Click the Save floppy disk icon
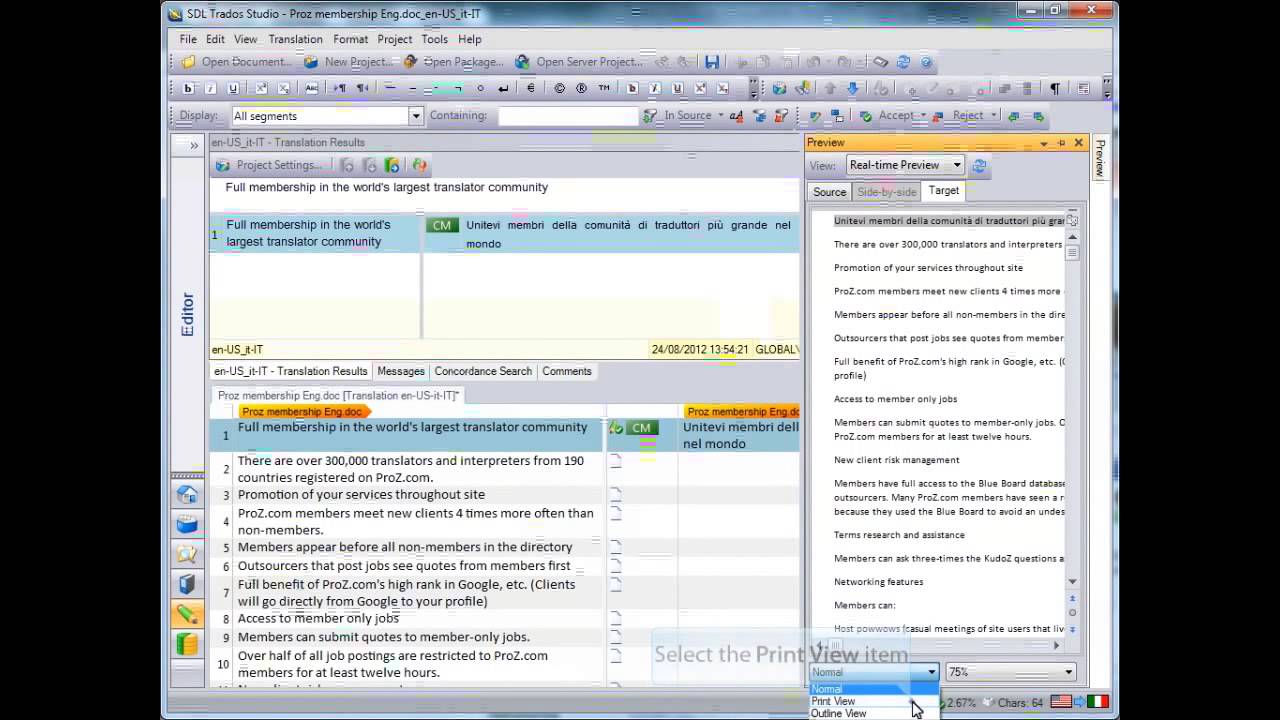The image size is (1280, 720). pyautogui.click(x=712, y=62)
